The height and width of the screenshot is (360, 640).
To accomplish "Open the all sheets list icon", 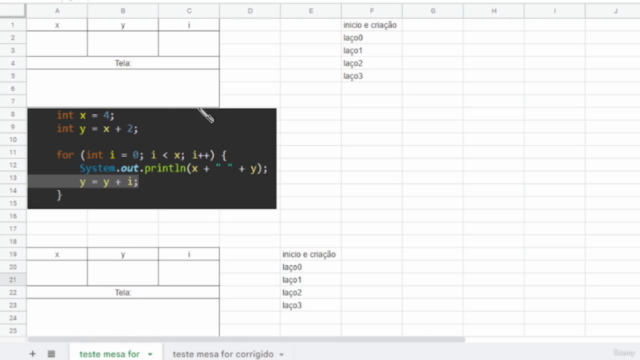I will 51,354.
